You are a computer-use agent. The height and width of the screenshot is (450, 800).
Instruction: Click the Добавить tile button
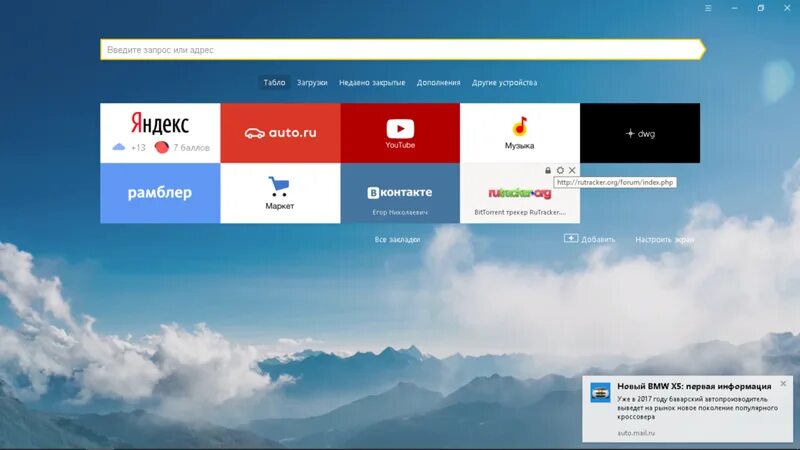tap(590, 239)
